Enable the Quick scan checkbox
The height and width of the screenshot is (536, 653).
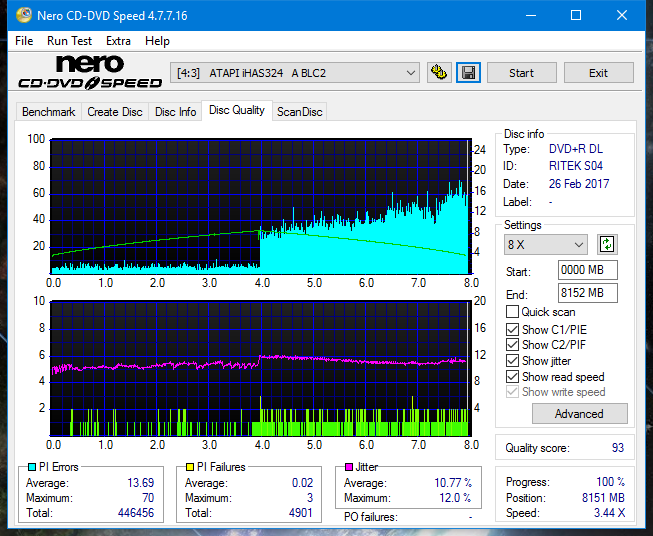(512, 312)
